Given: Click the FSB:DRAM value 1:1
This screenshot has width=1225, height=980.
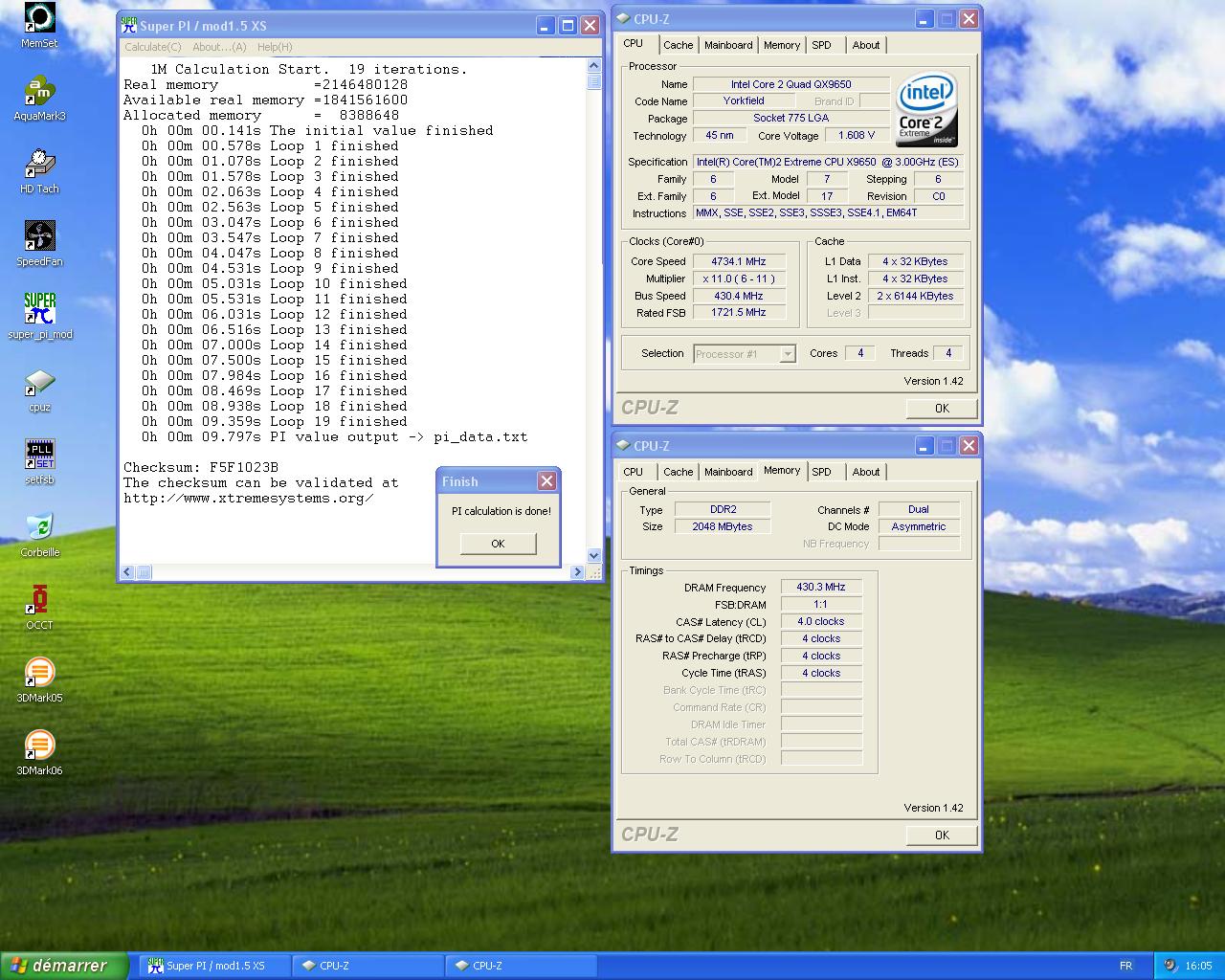Looking at the screenshot, I should coord(821,604).
